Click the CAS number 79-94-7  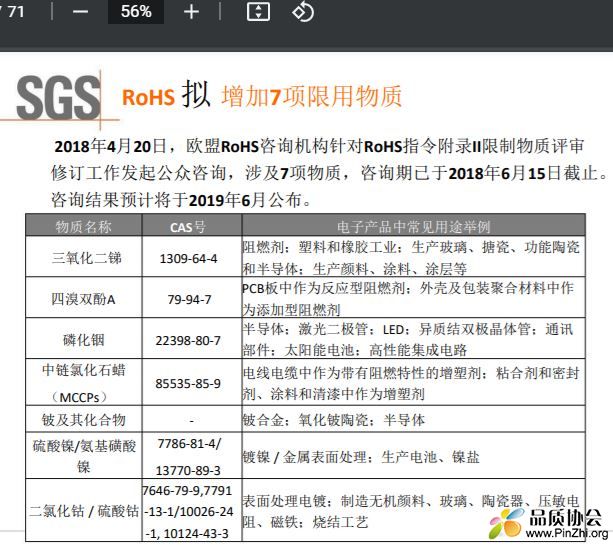(190, 299)
